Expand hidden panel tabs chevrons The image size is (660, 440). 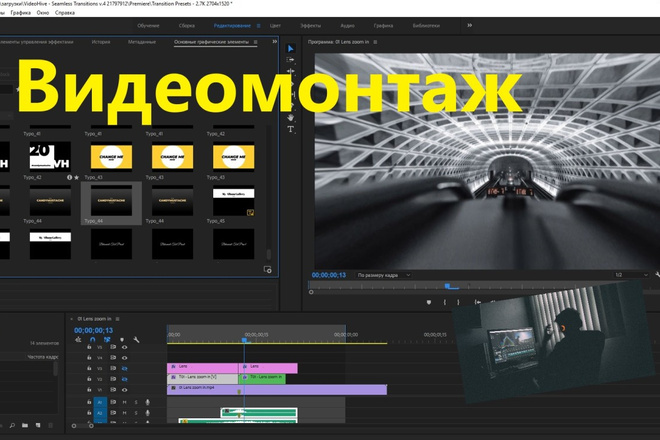(274, 42)
